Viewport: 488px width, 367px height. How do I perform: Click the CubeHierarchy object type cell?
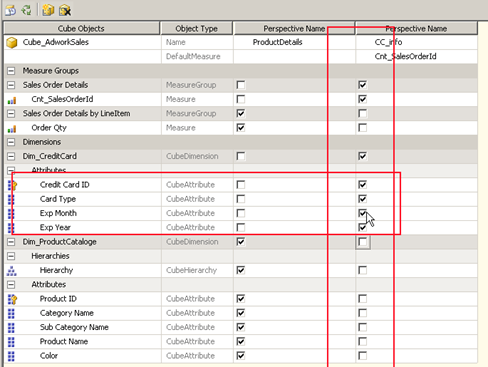pos(197,270)
